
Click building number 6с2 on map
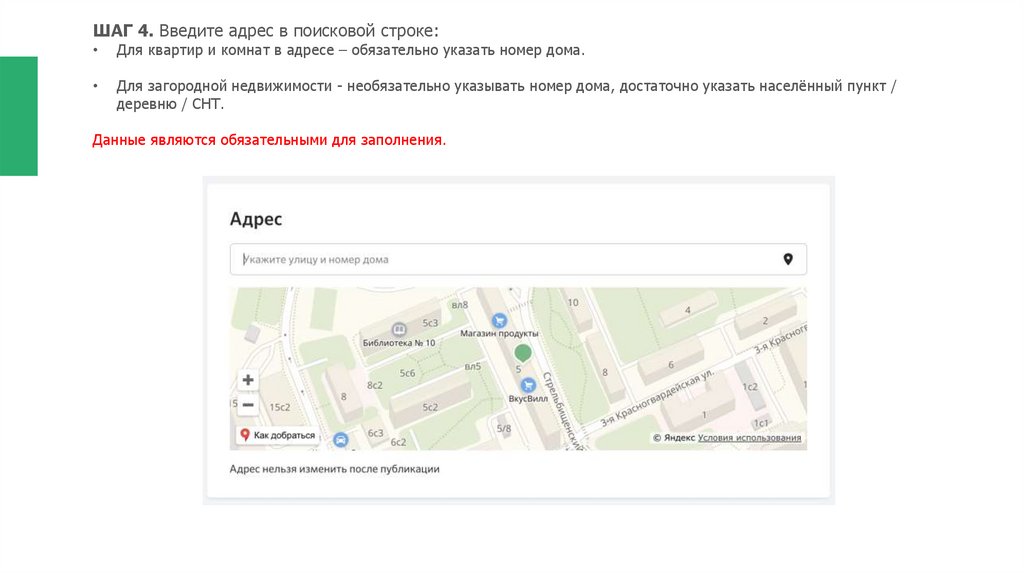398,442
